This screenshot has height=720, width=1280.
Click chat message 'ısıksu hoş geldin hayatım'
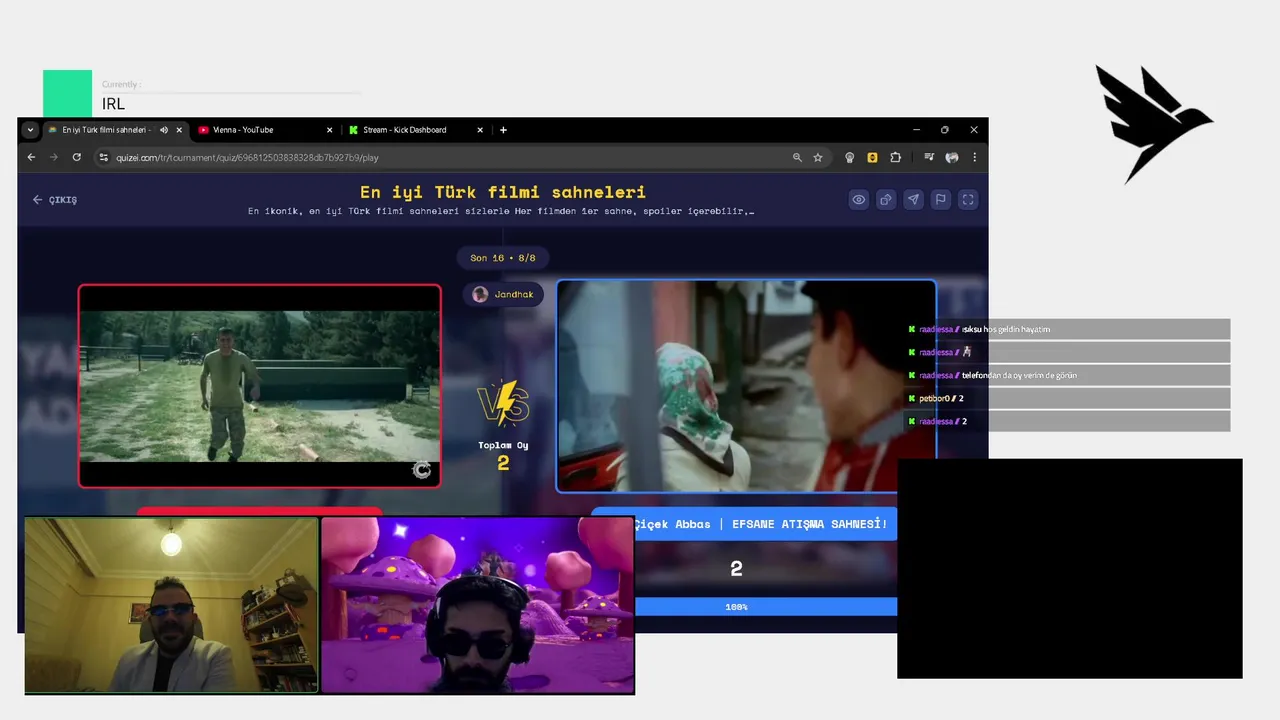point(1006,329)
